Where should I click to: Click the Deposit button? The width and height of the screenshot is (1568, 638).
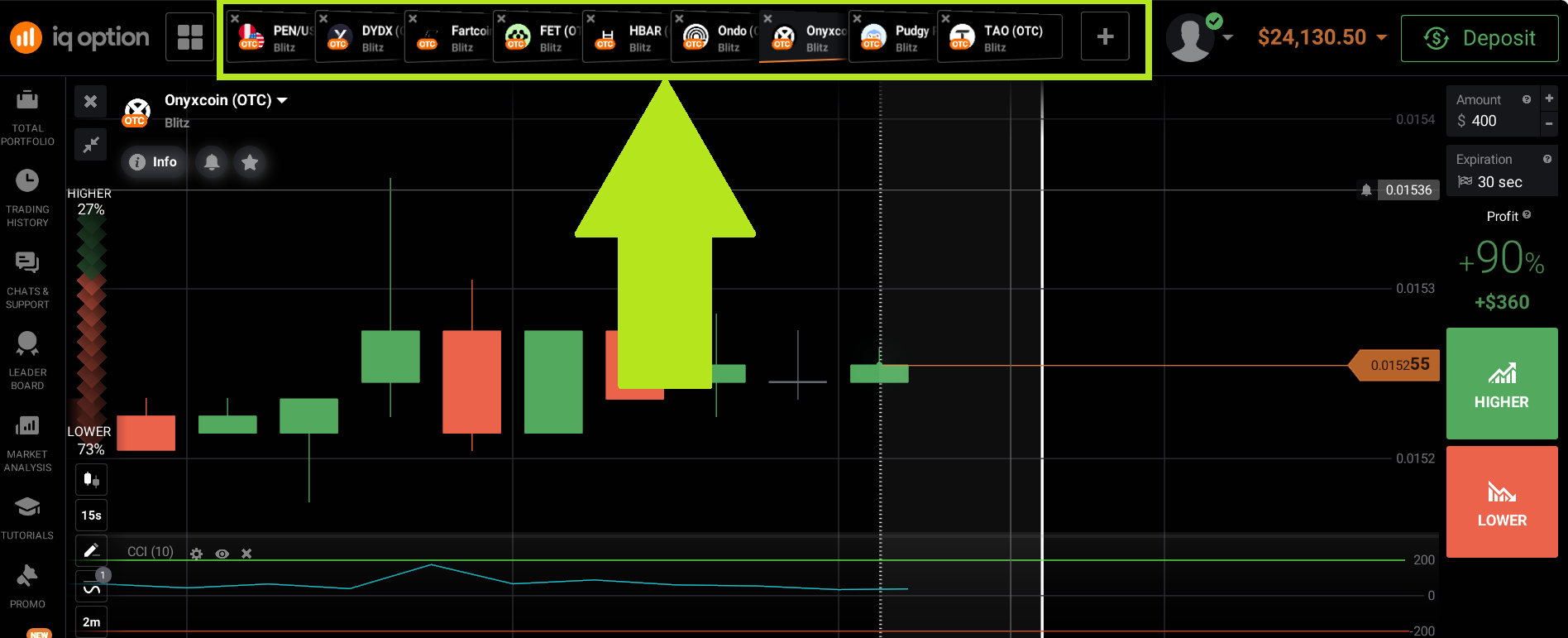[1479, 38]
